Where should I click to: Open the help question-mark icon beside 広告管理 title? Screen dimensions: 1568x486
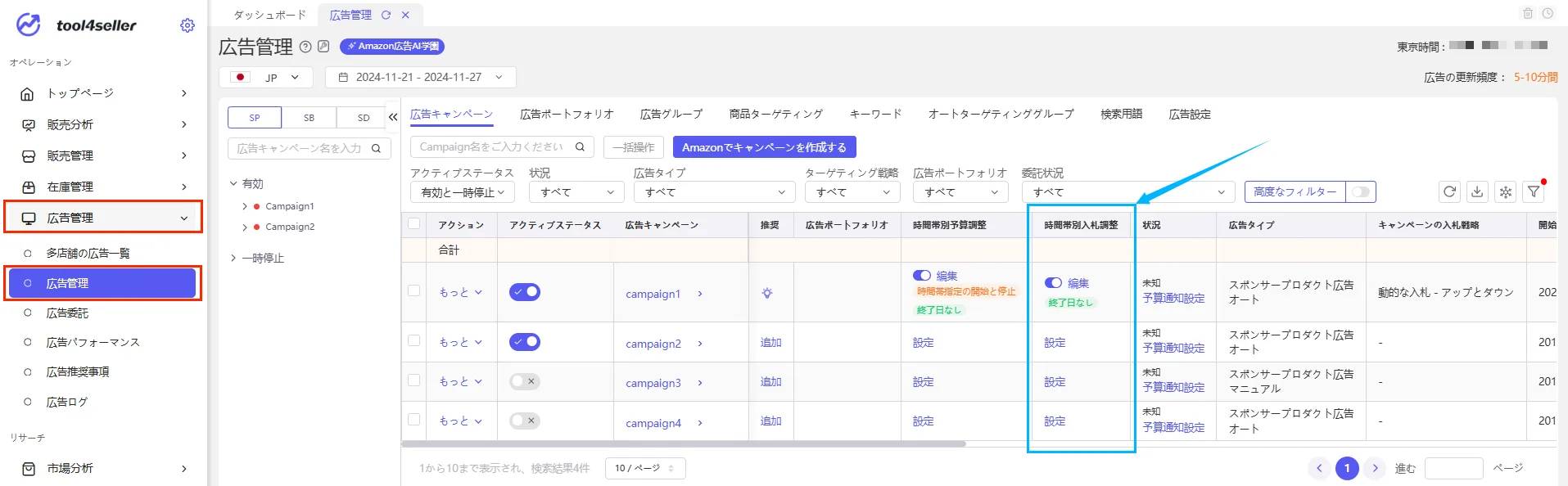click(305, 47)
